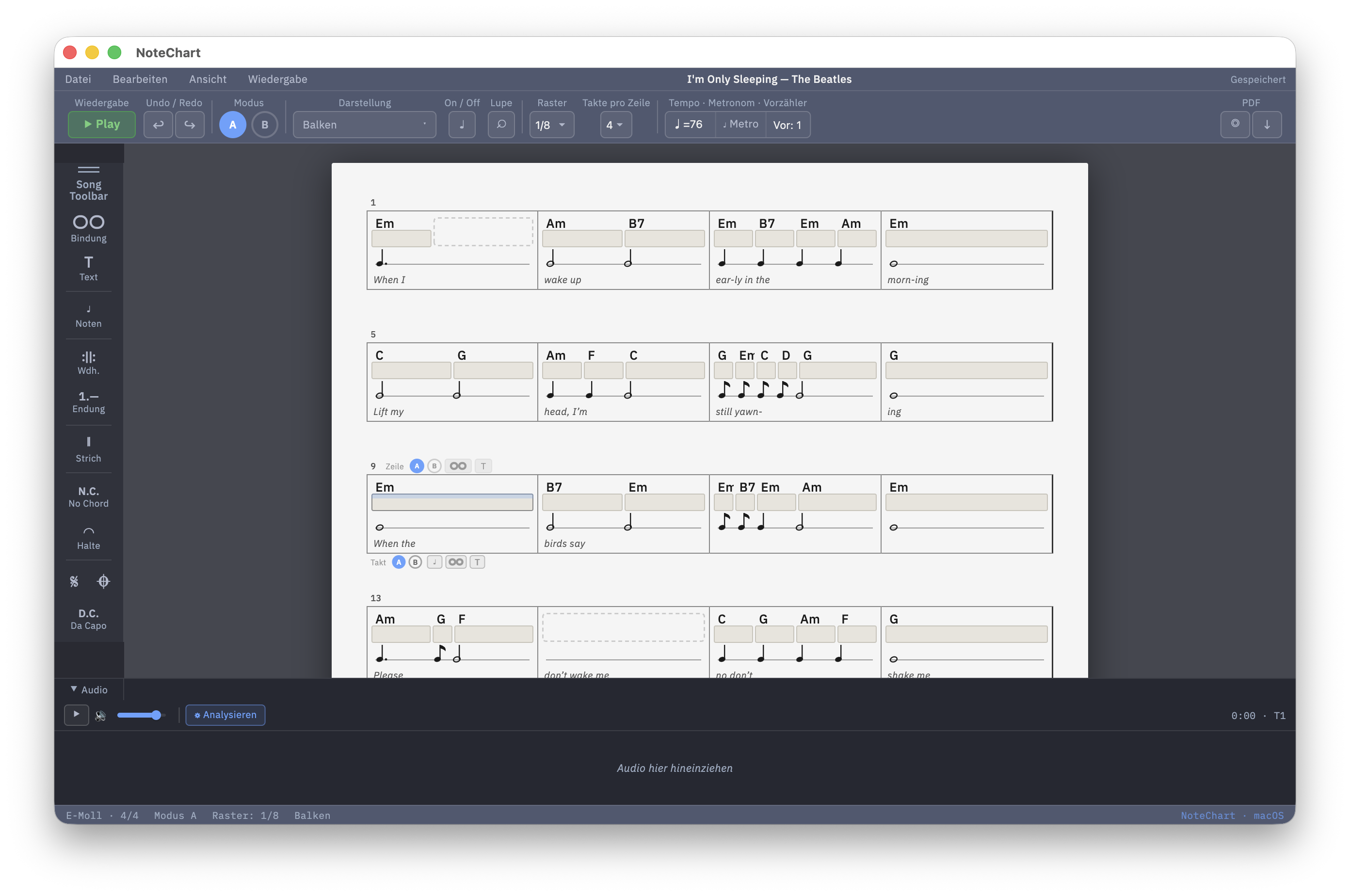Set the selected Takt to mode B
The image size is (1350, 896).
[416, 562]
